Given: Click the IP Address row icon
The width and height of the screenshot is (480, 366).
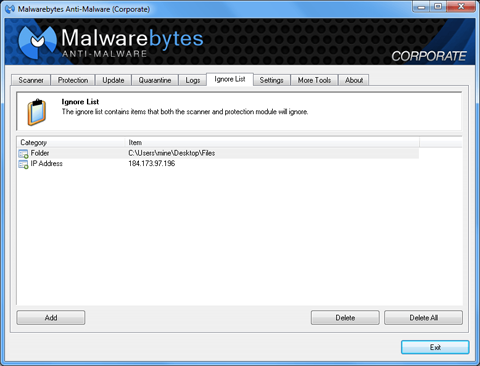Looking at the screenshot, I should point(23,164).
